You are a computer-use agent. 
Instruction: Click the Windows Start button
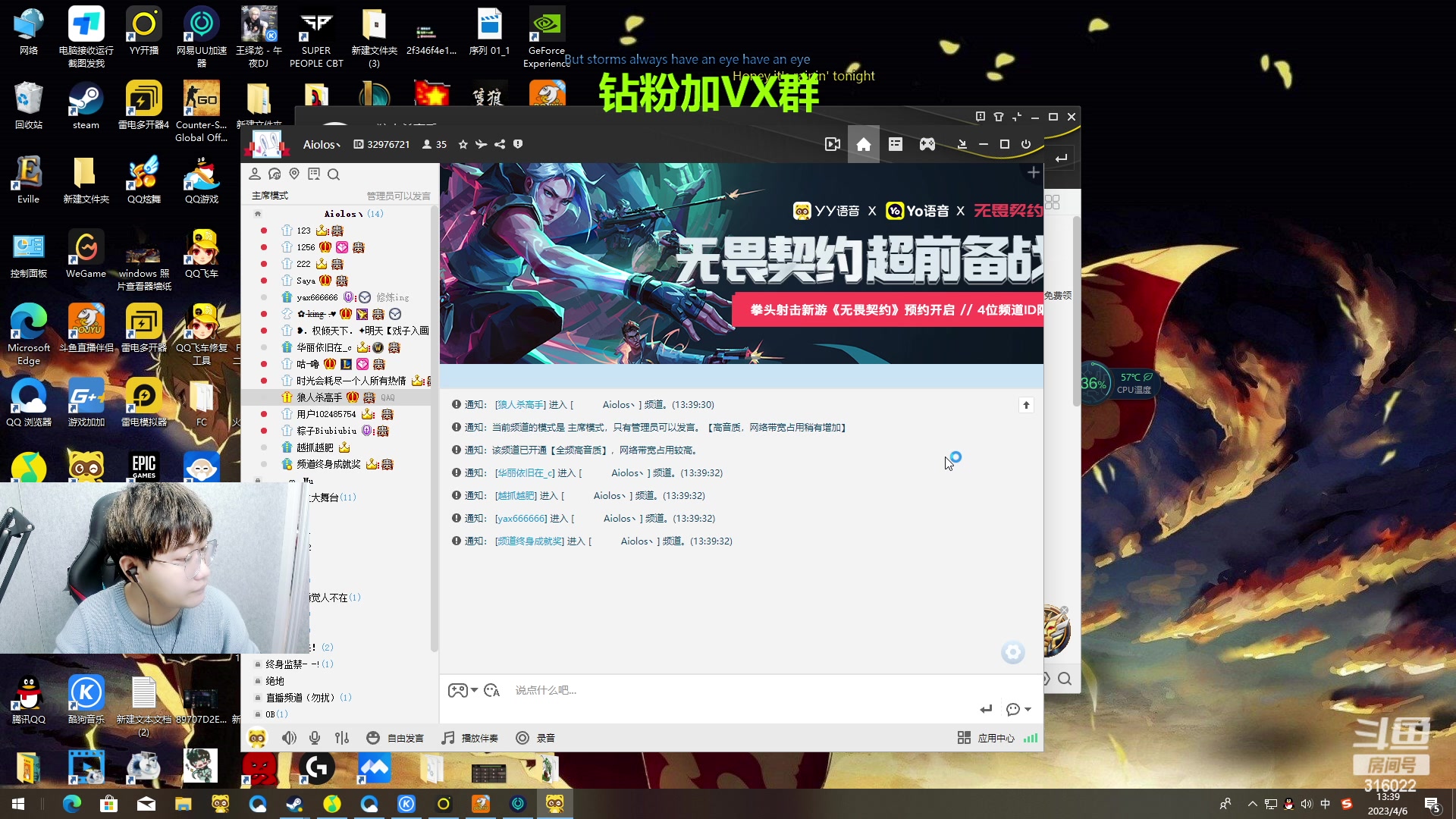pyautogui.click(x=17, y=804)
